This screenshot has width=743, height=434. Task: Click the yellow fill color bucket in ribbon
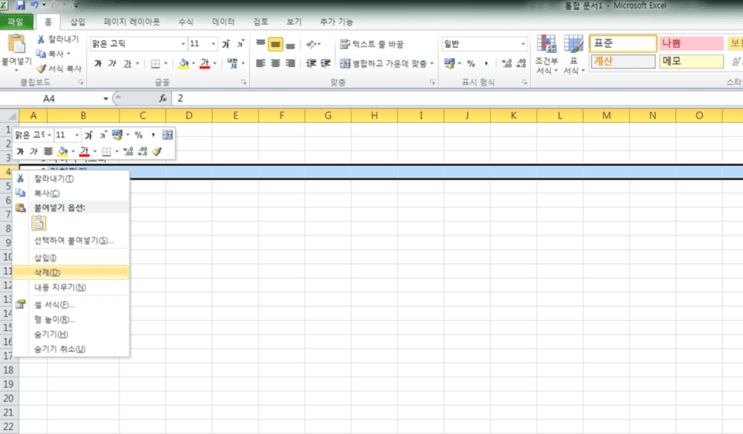tap(184, 63)
